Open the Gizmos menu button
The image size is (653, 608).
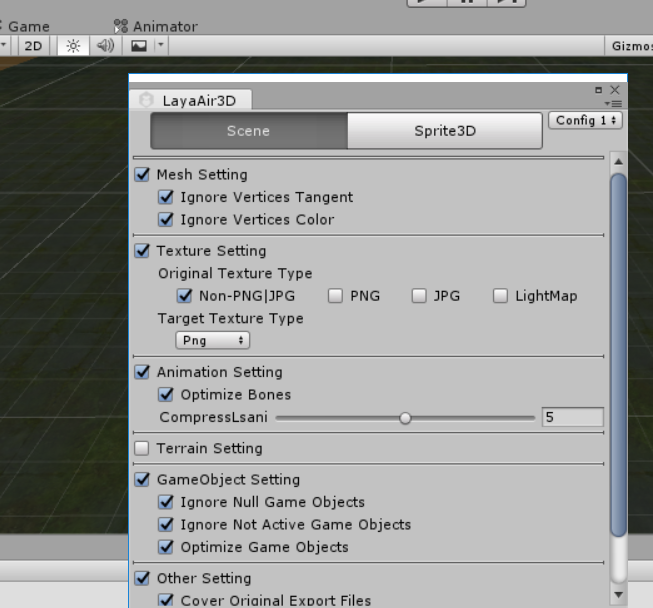pyautogui.click(x=630, y=46)
